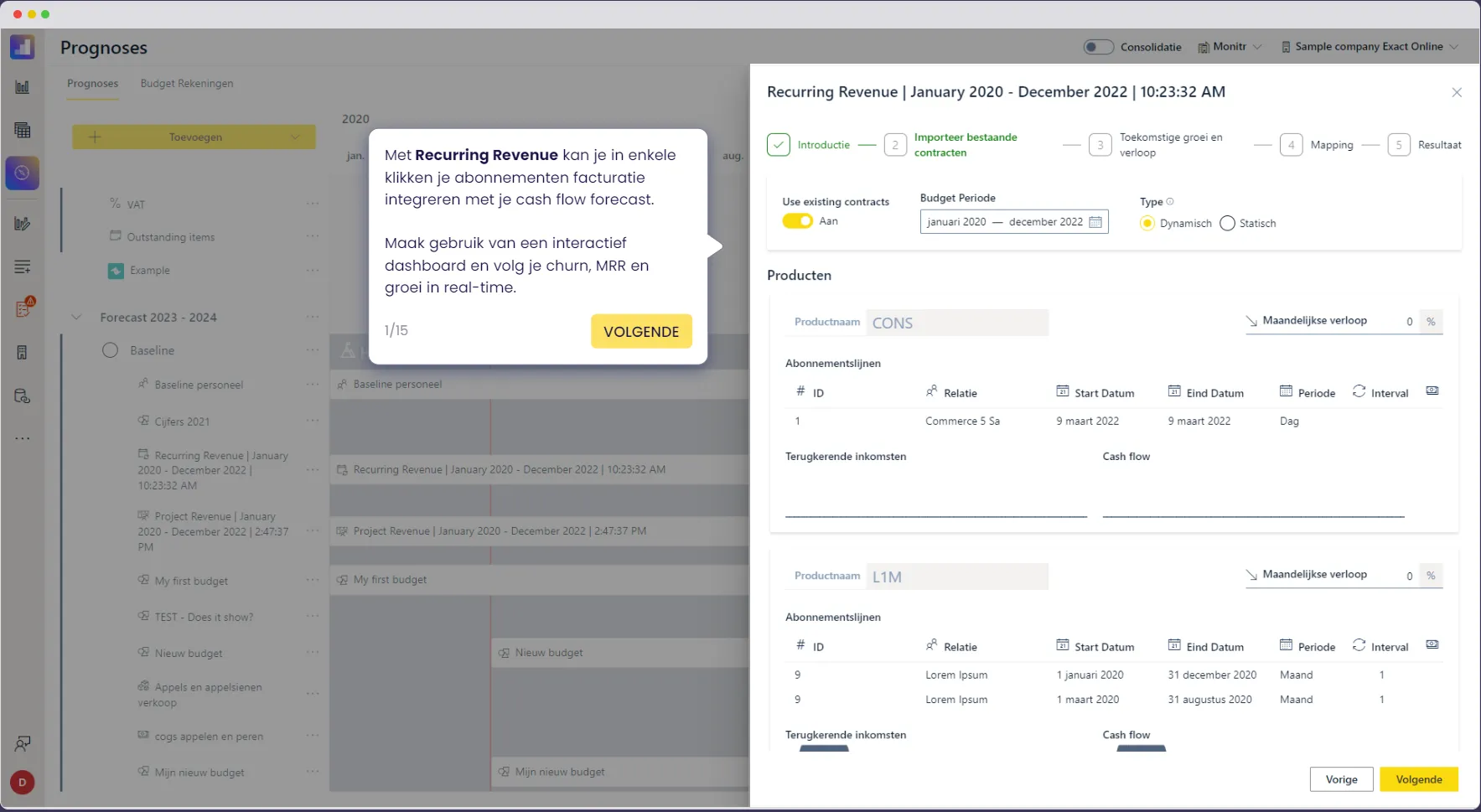Open the Budget Periode date range picker

click(x=1014, y=222)
